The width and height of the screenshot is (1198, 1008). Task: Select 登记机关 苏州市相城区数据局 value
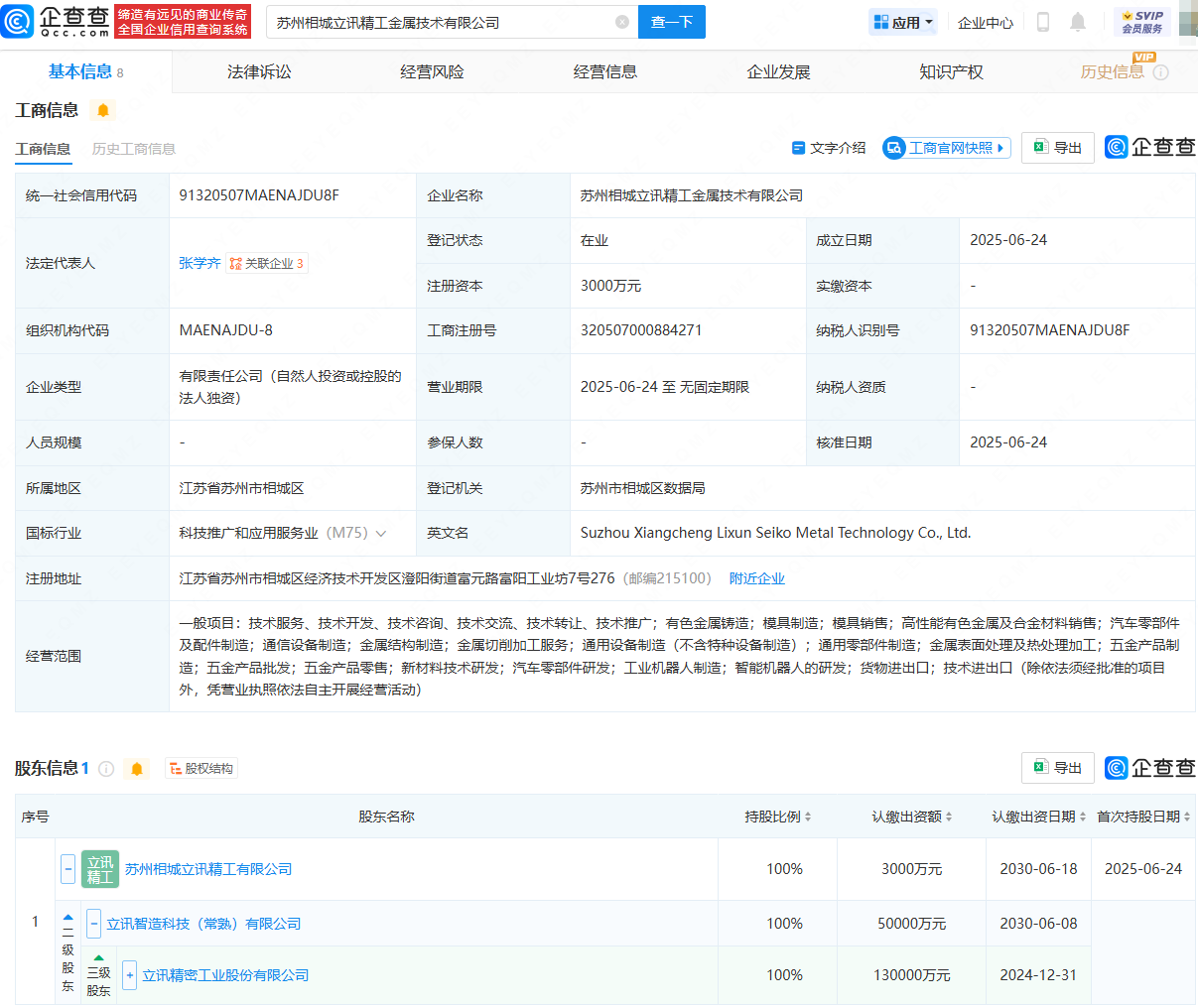(643, 488)
